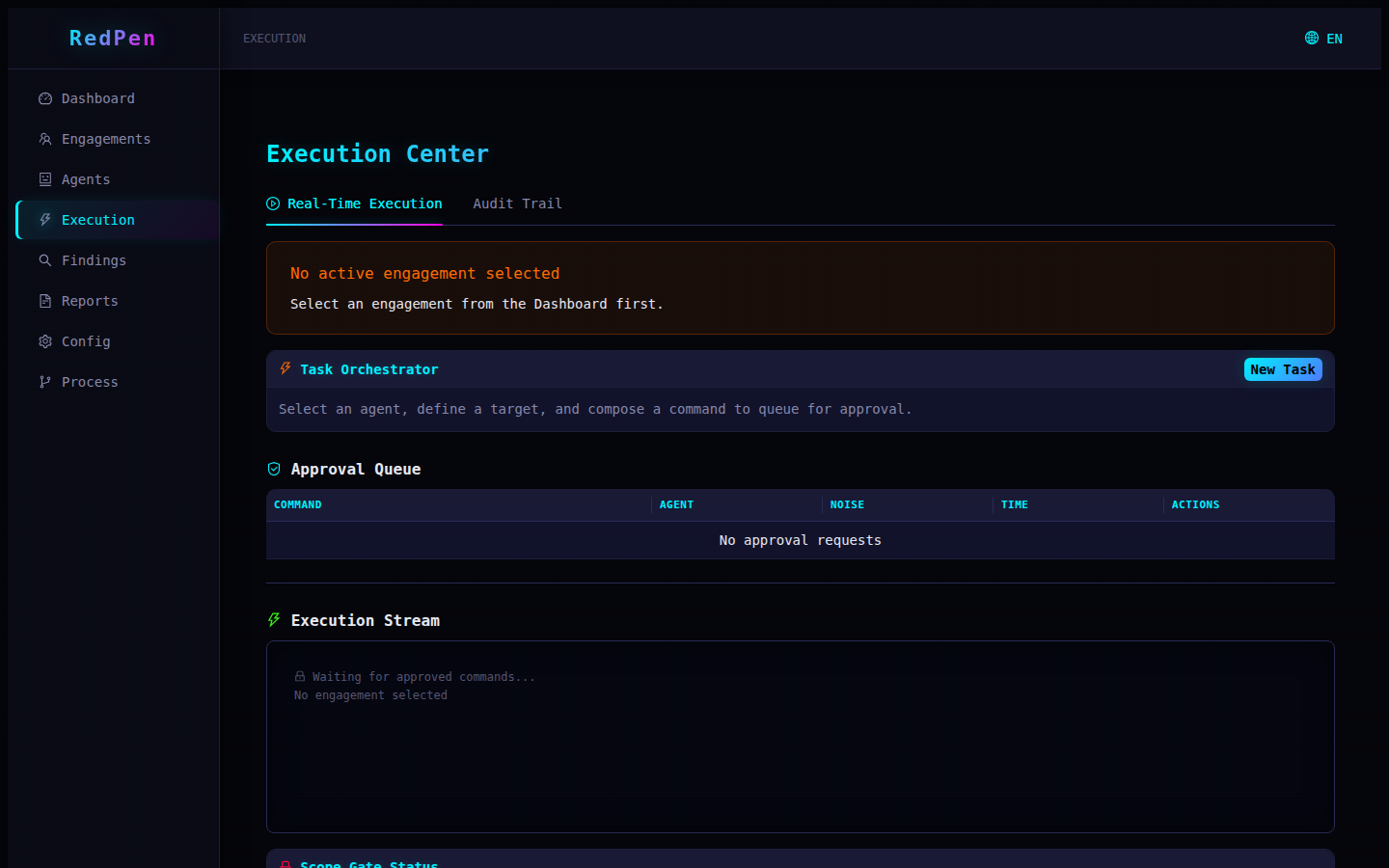Click the Approval Queue shield icon

tap(274, 469)
